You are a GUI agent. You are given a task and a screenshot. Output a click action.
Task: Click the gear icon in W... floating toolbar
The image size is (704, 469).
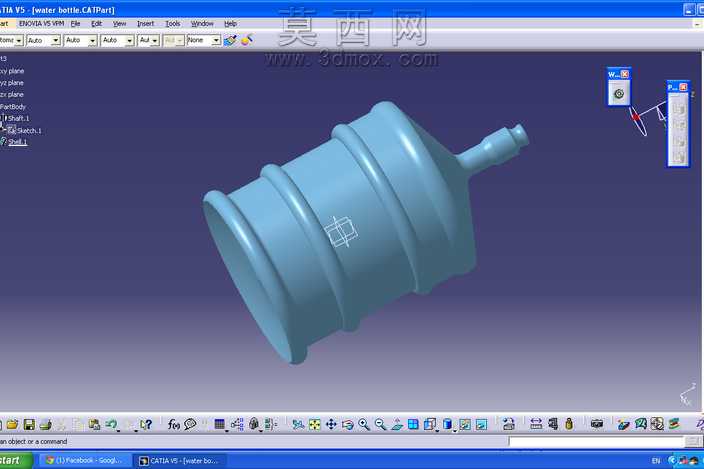[x=619, y=93]
